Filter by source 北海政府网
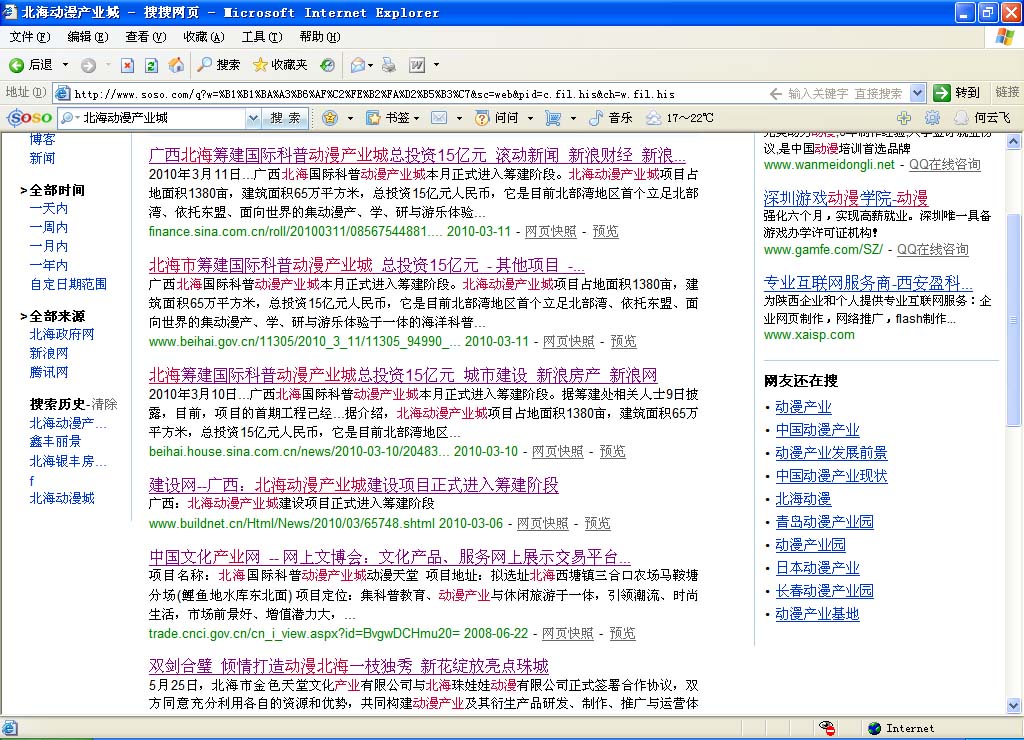1024x740 pixels. click(x=62, y=334)
